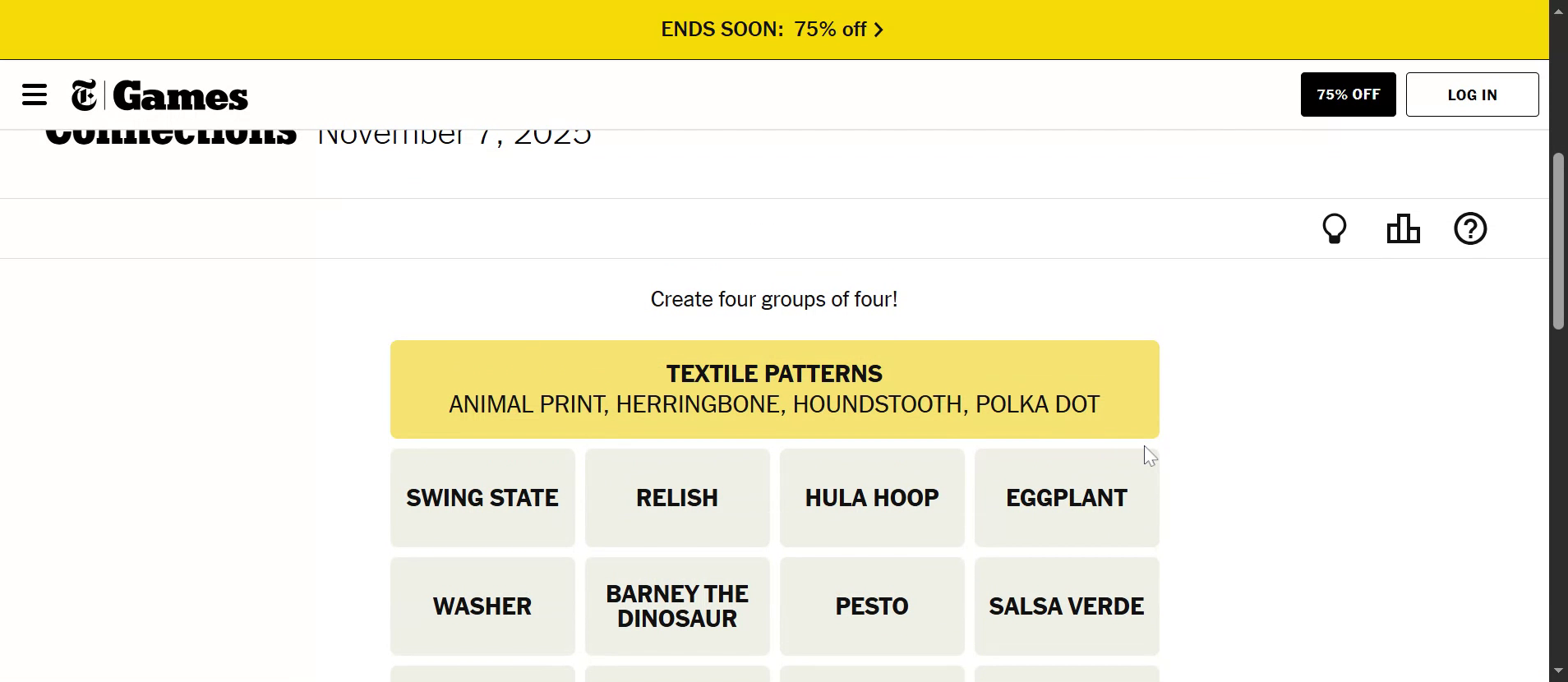1568x682 pixels.
Task: Toggle the HULA HOOP tile
Action: point(872,498)
